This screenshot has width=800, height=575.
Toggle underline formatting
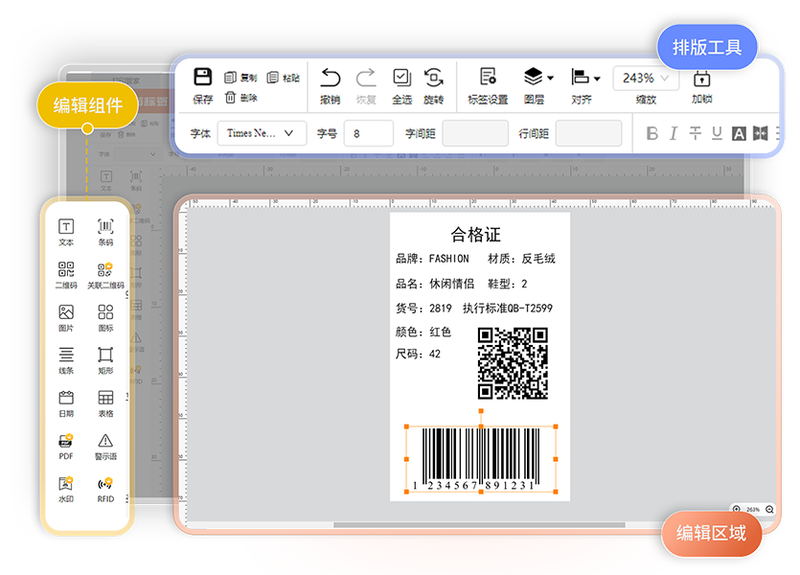tap(717, 133)
